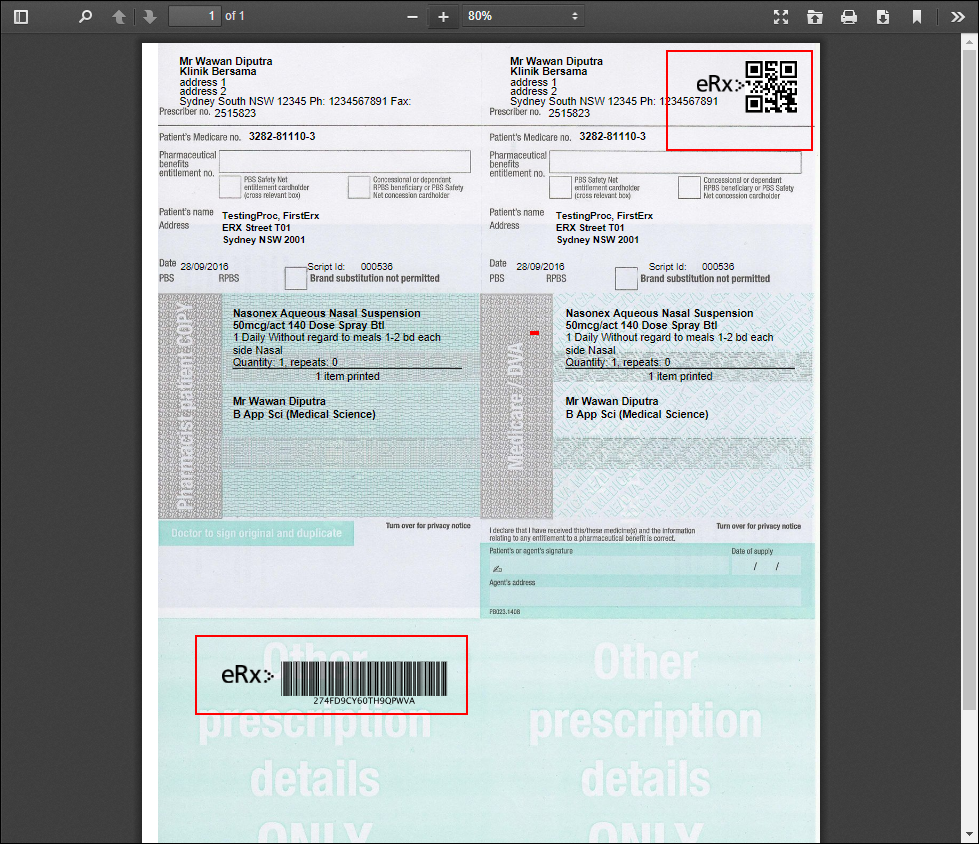Zoom in with the plus button
The width and height of the screenshot is (979, 844).
point(443,17)
